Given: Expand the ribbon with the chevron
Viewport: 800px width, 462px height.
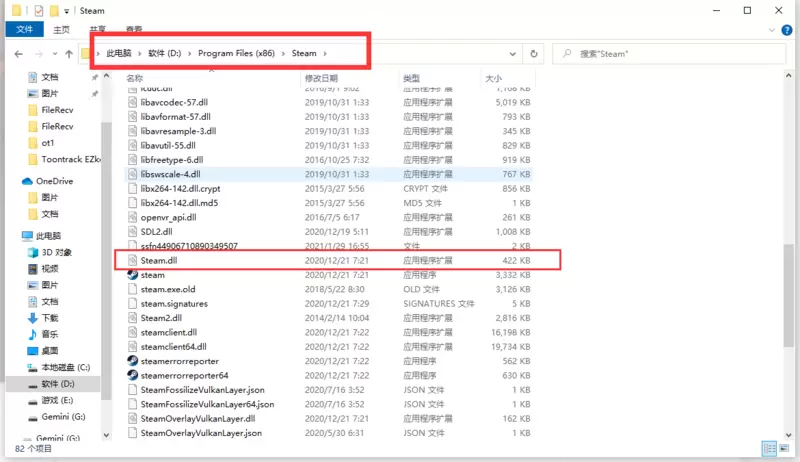Looking at the screenshot, I should (x=771, y=30).
